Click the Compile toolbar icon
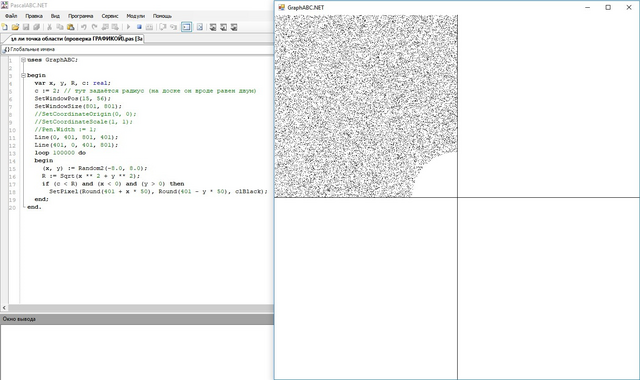Screen dimensions: 640x380 click(149, 27)
